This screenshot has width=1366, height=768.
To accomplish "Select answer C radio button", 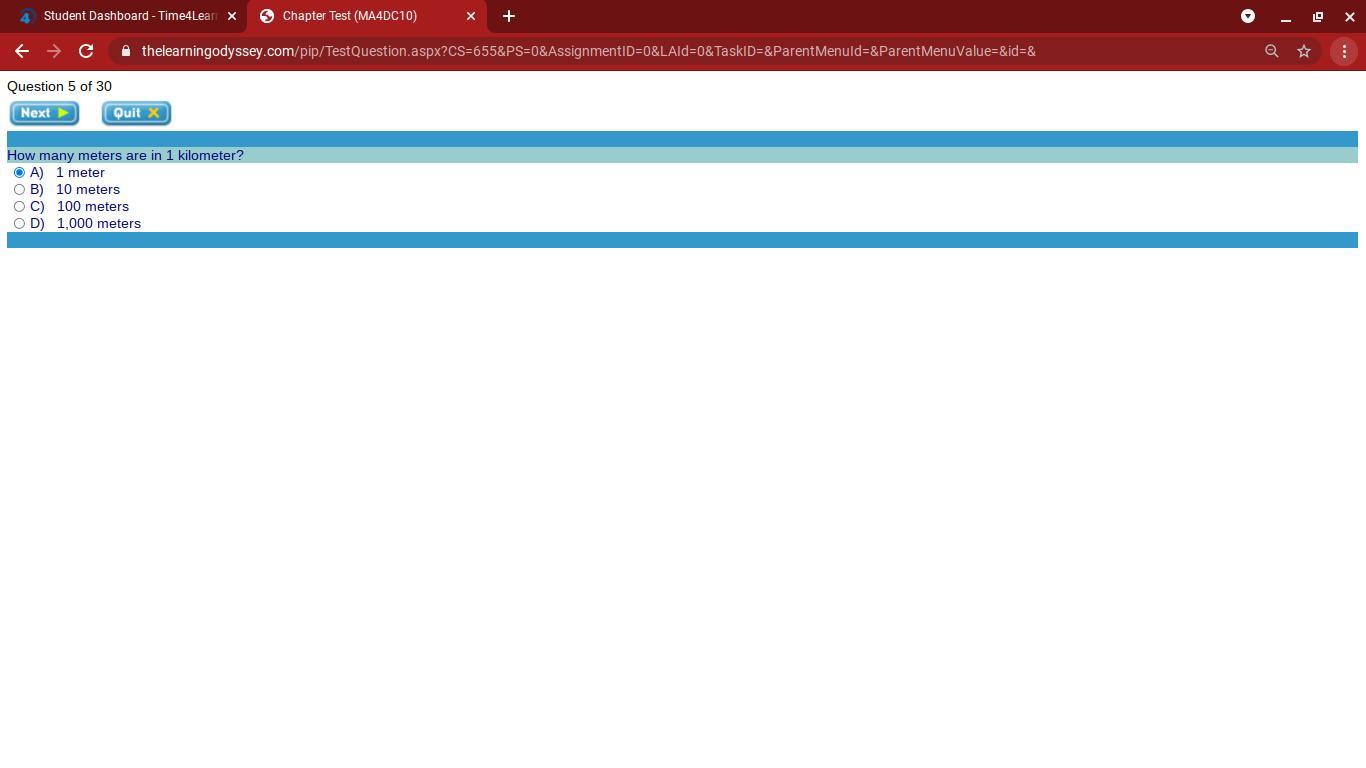I will [19, 207].
